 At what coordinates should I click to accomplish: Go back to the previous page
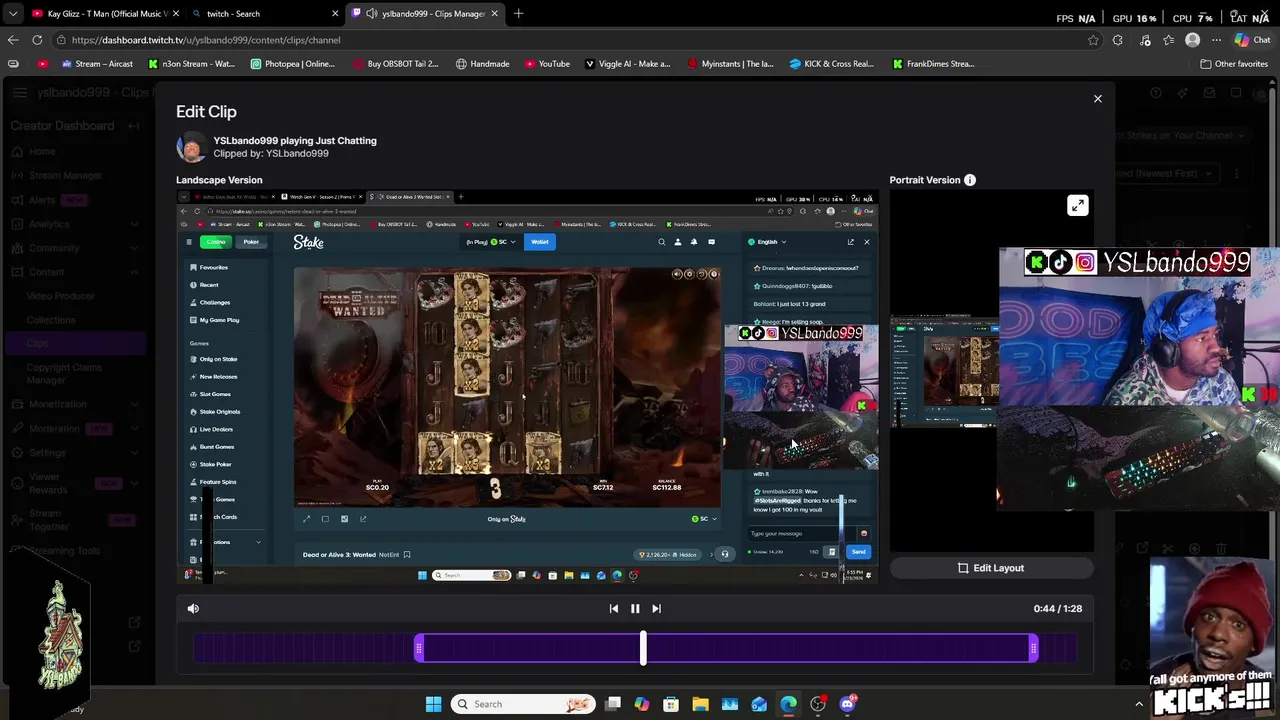click(x=13, y=40)
